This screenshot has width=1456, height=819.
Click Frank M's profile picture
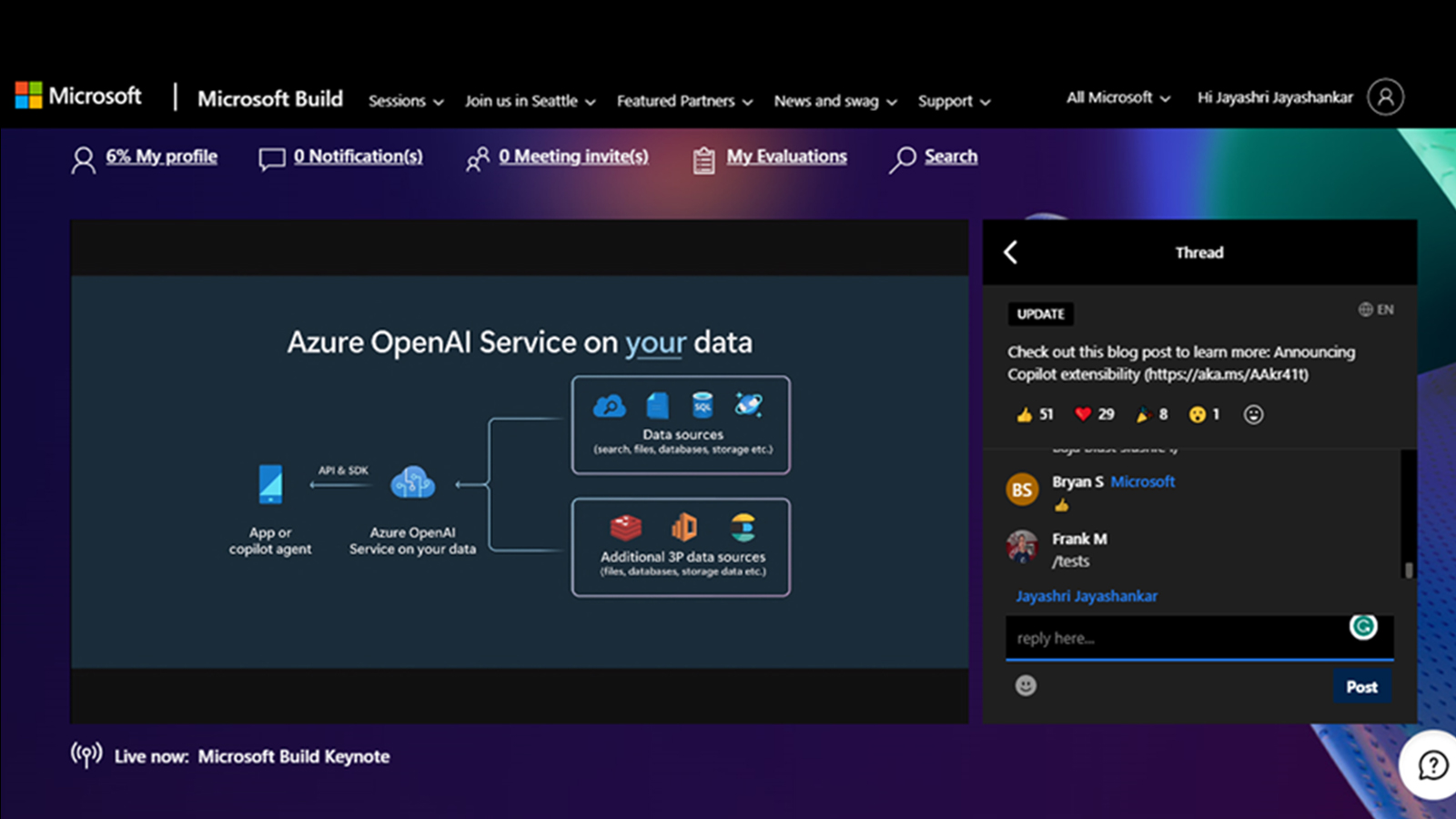[x=1022, y=546]
